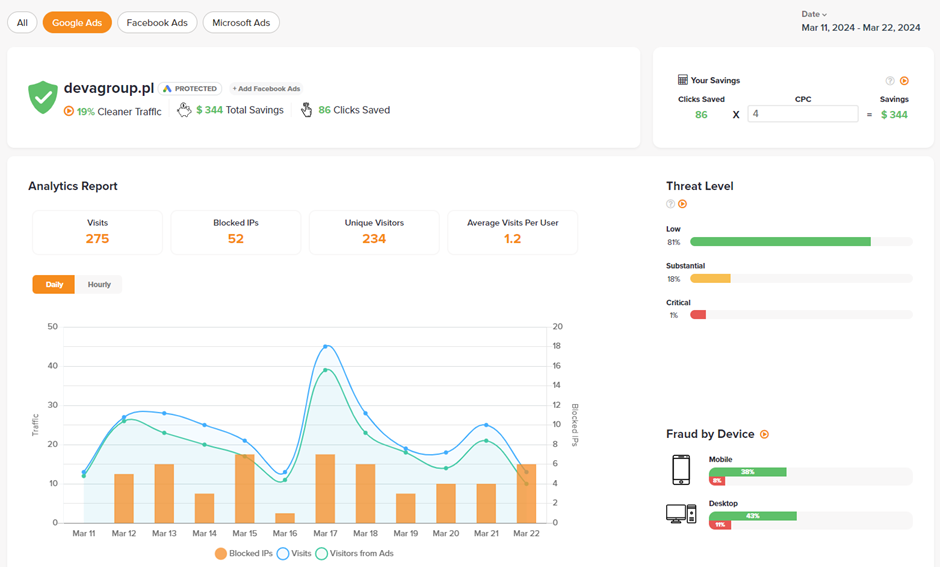Switch to the All platforms tab
Screen dimensions: 940x567
tap(22, 22)
